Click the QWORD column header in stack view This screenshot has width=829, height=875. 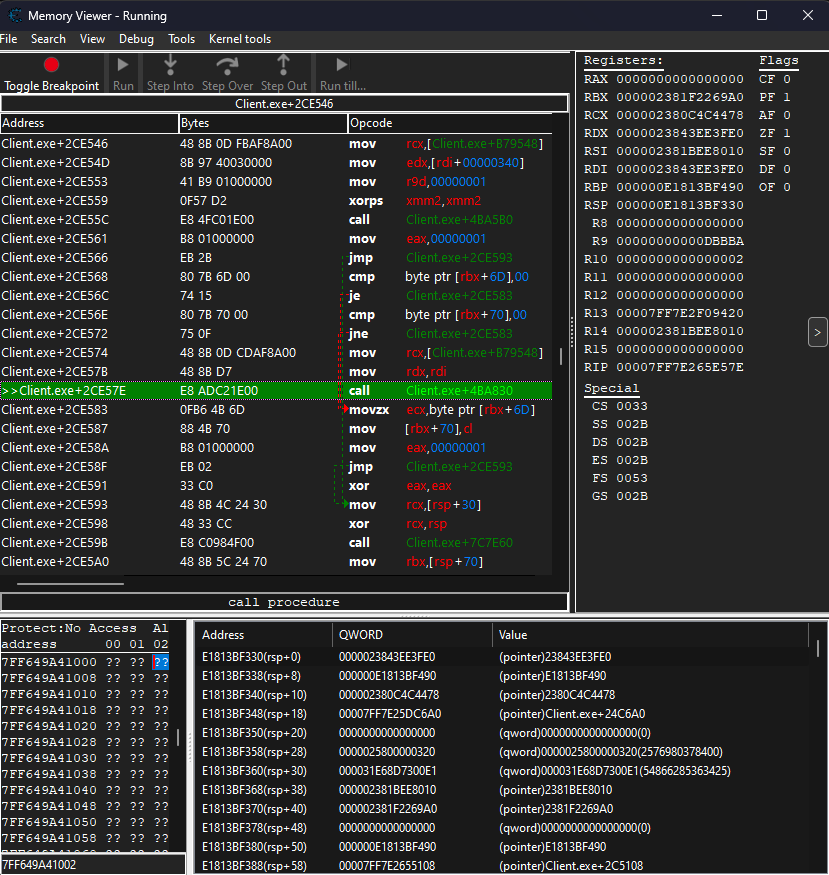point(412,635)
